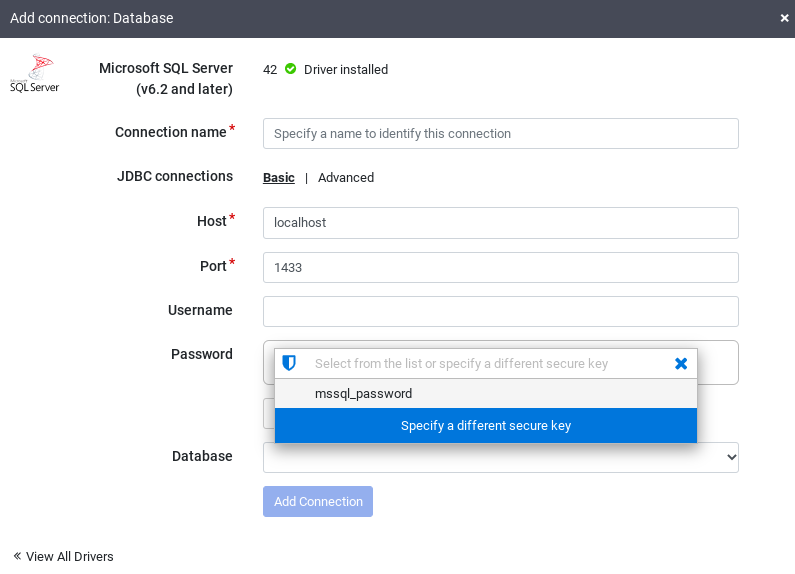This screenshot has height=574, width=795.
Task: Switch to the Advanced JDBC connection tab
Action: (345, 178)
